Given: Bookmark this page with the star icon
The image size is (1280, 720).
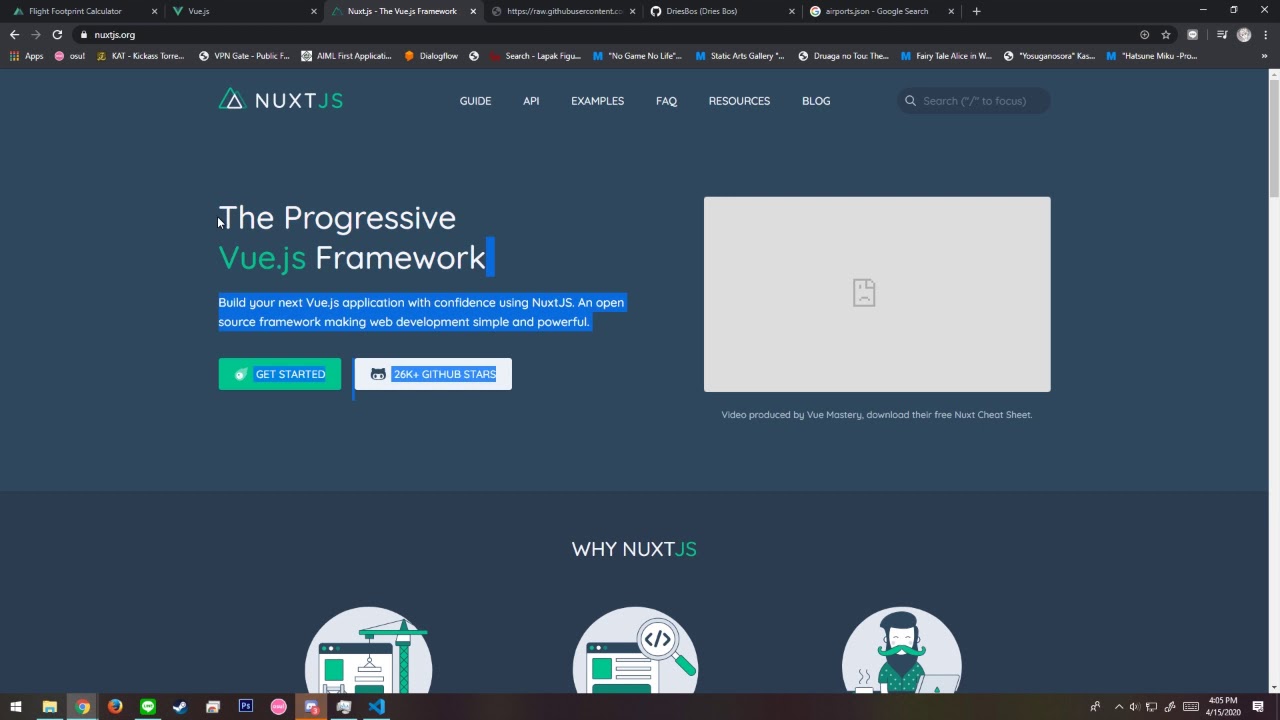Looking at the screenshot, I should coord(1166,34).
